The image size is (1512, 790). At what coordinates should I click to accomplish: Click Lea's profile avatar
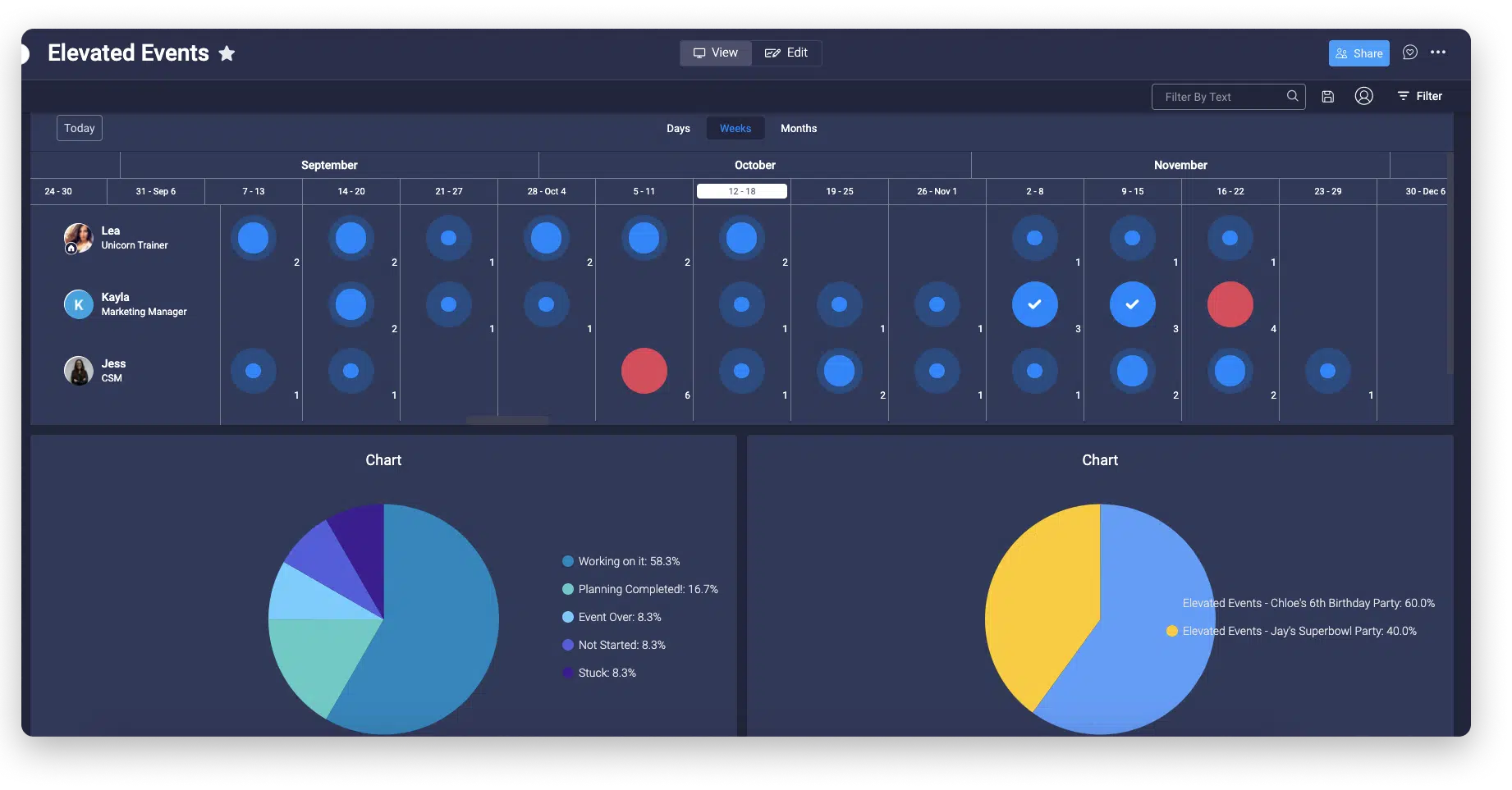79,238
